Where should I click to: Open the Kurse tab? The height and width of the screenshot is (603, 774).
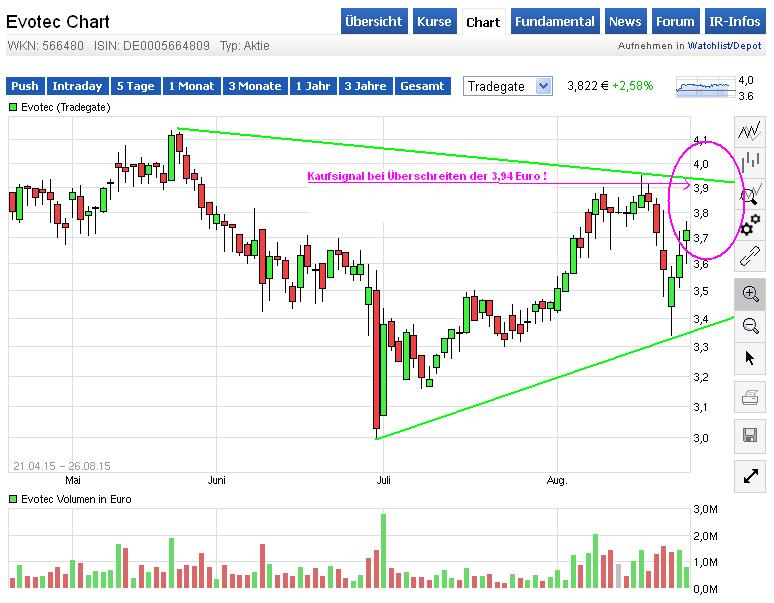pyautogui.click(x=434, y=22)
